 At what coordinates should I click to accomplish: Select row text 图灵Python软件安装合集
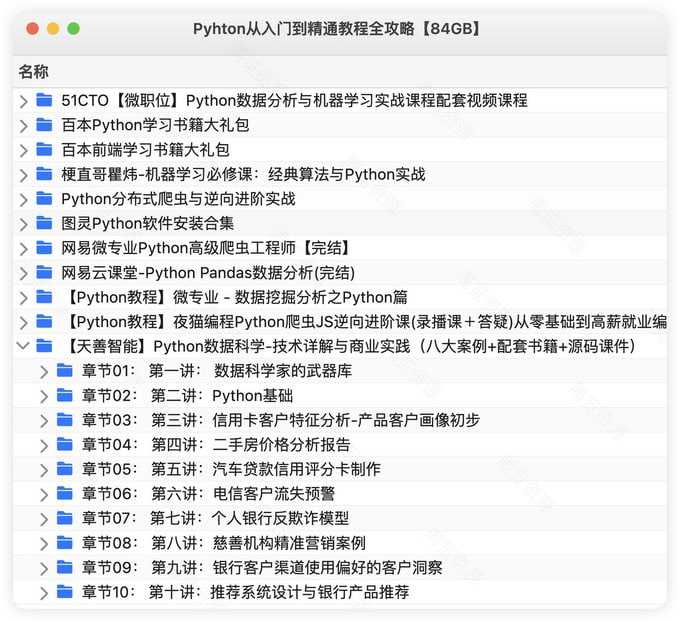click(147, 223)
